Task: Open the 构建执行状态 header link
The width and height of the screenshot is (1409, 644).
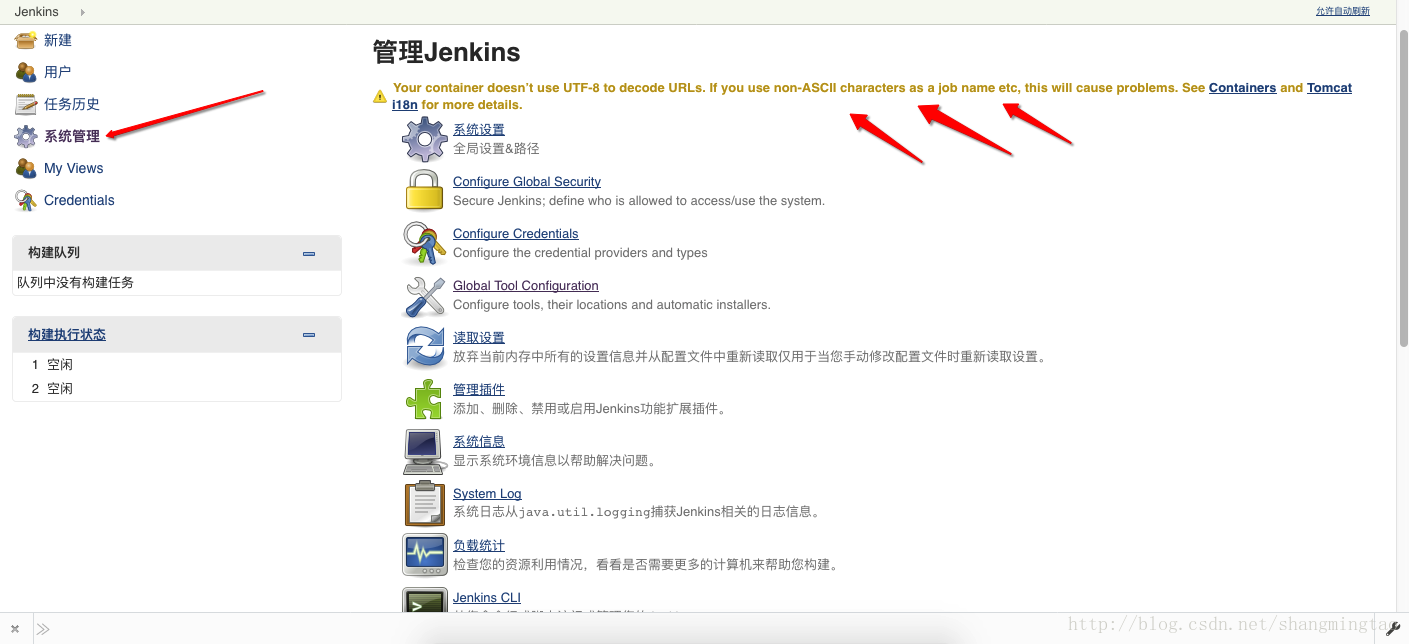Action: (67, 335)
